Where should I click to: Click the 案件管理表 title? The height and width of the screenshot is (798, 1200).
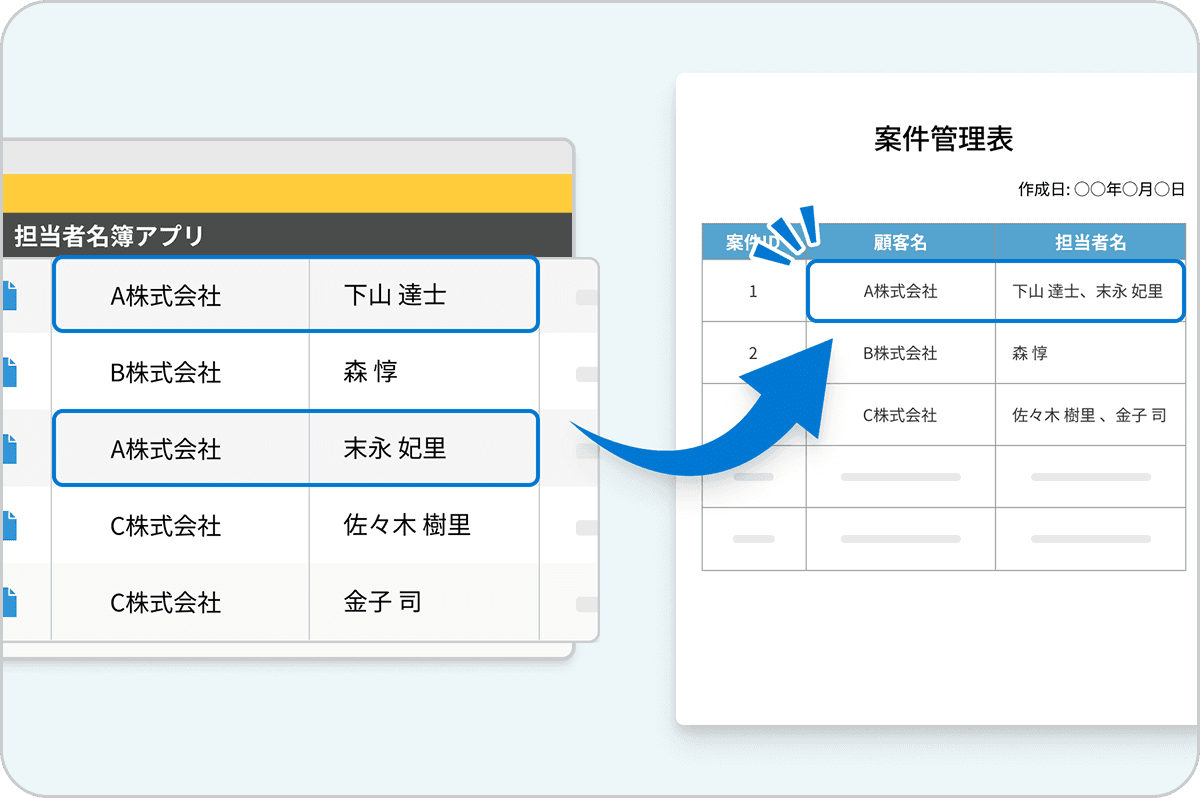coord(944,140)
